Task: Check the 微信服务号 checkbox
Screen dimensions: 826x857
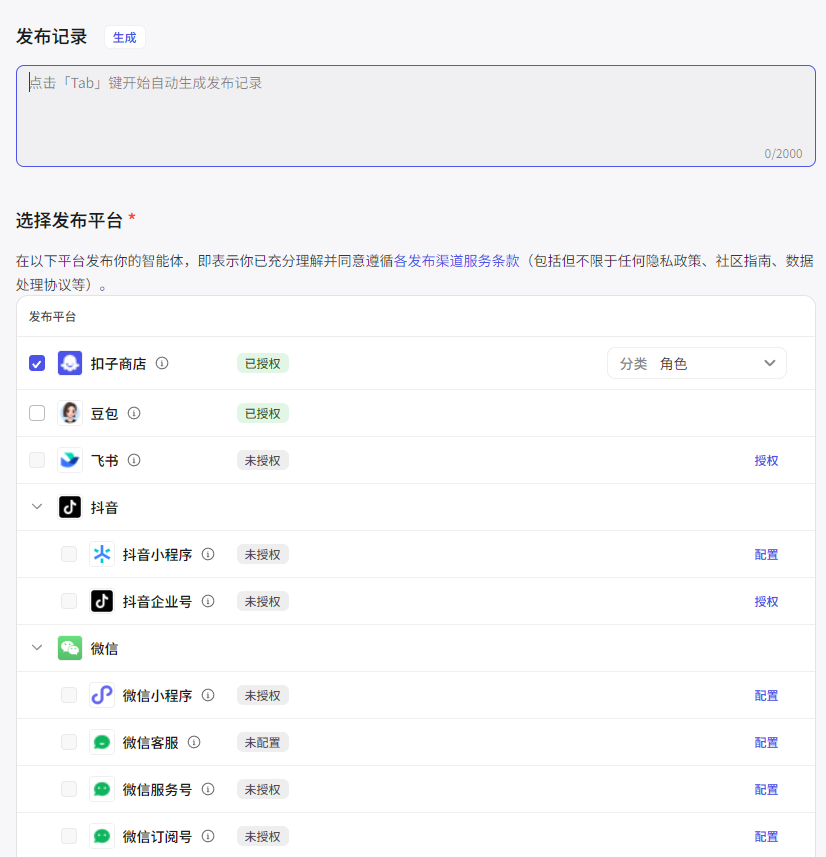Action: click(x=69, y=789)
